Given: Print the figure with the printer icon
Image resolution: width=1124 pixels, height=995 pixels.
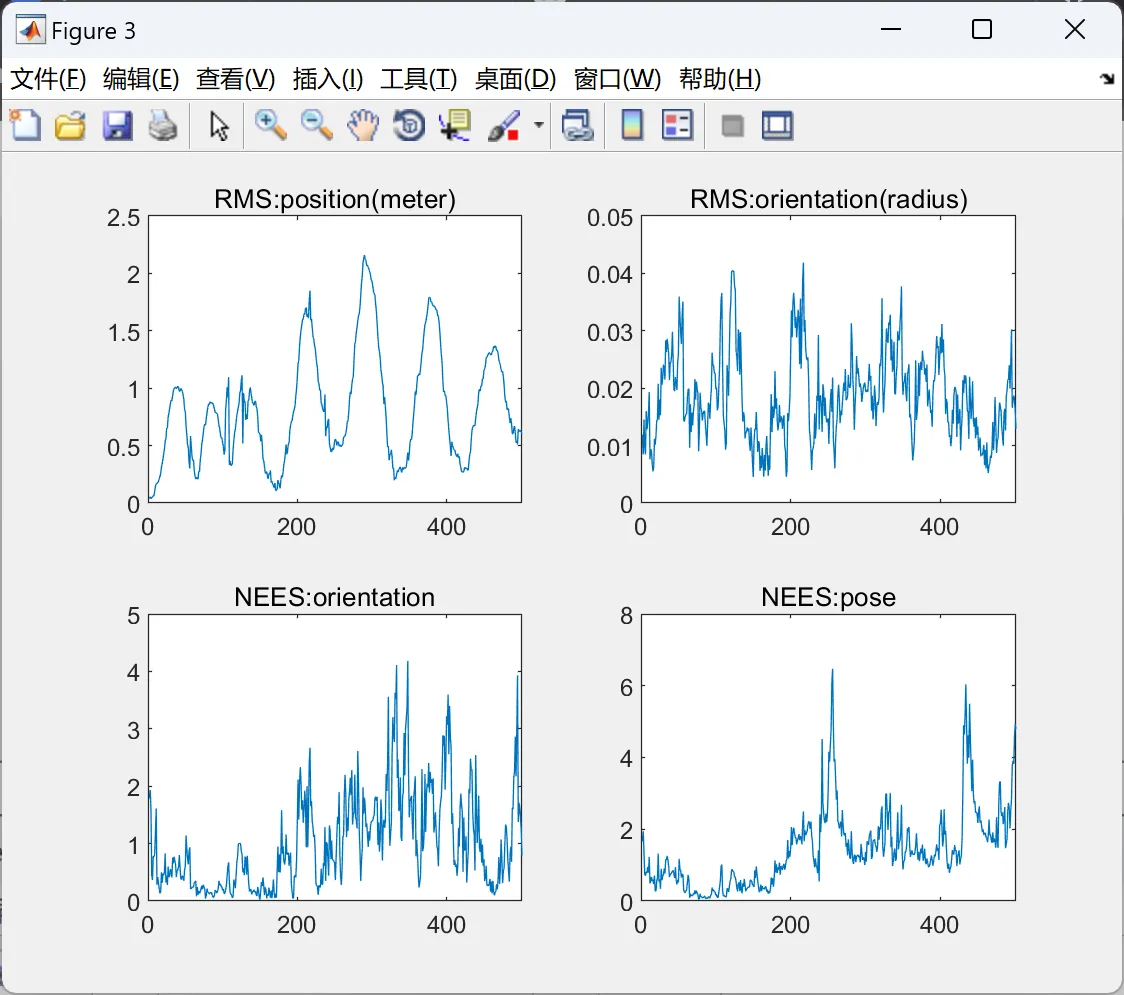Looking at the screenshot, I should [x=163, y=125].
